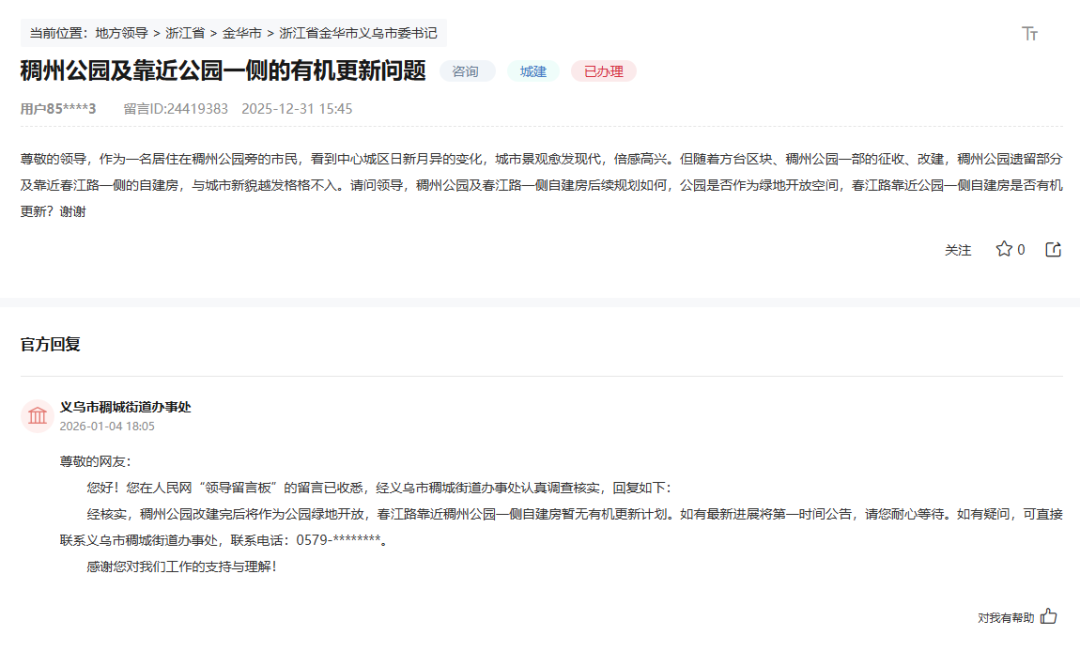1080x652 pixels.
Task: Go to 浙江省 breadcrumb link
Action: 185,33
